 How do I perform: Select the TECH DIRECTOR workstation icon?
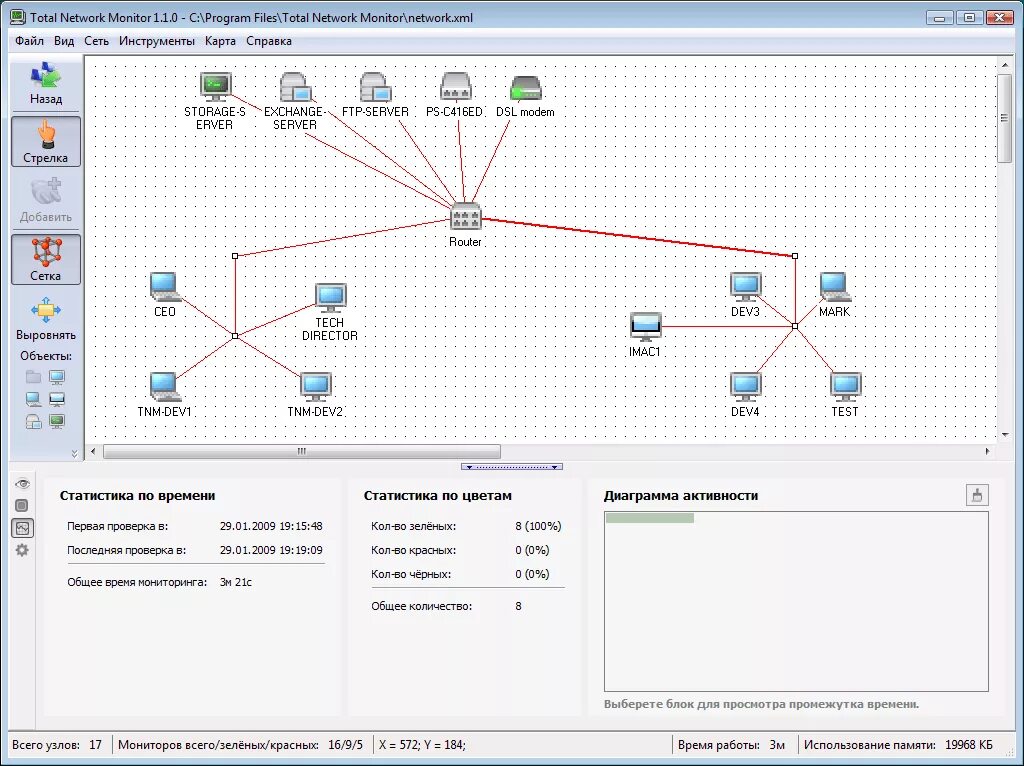(330, 297)
